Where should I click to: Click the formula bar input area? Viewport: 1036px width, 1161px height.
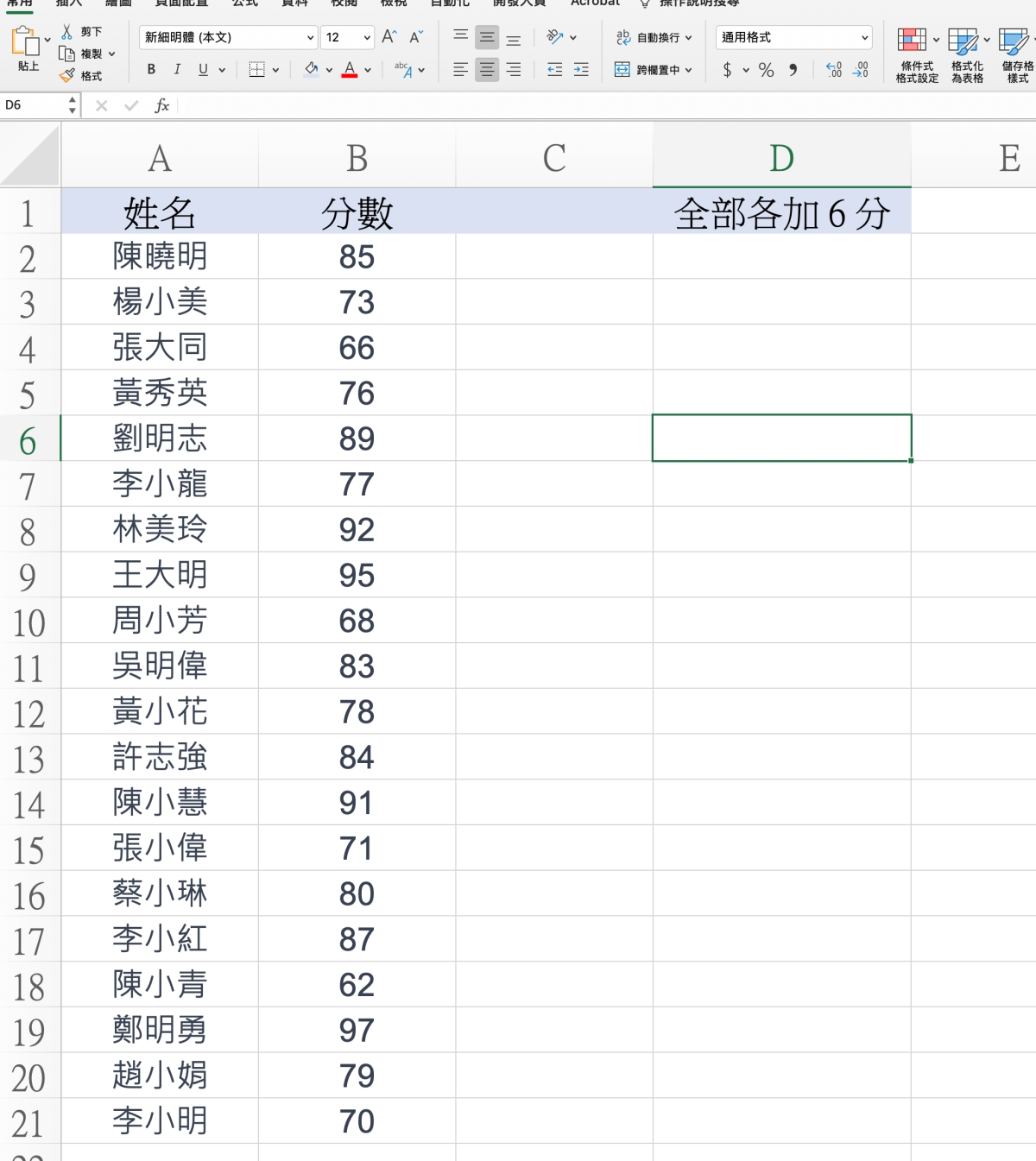[606, 105]
